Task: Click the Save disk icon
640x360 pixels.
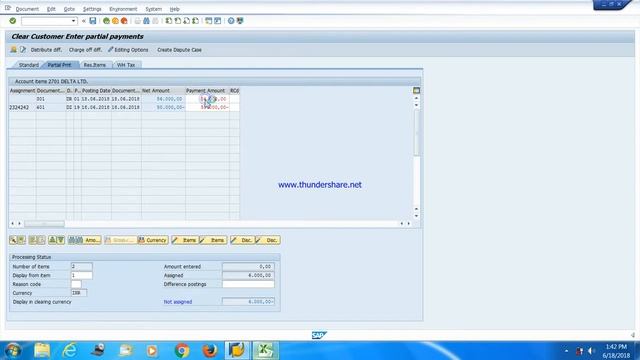Action: [x=93, y=21]
